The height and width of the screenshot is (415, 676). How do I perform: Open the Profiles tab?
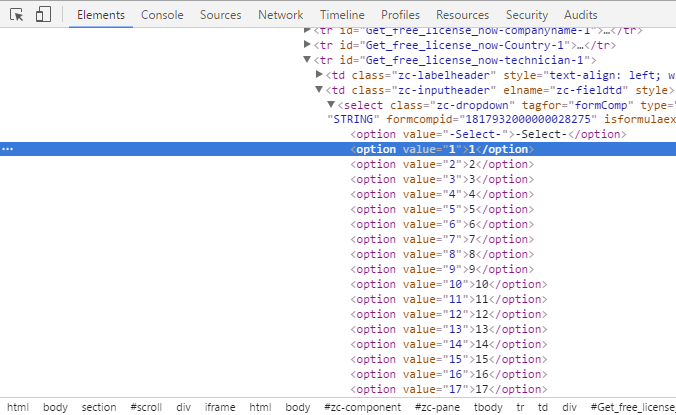coord(400,15)
